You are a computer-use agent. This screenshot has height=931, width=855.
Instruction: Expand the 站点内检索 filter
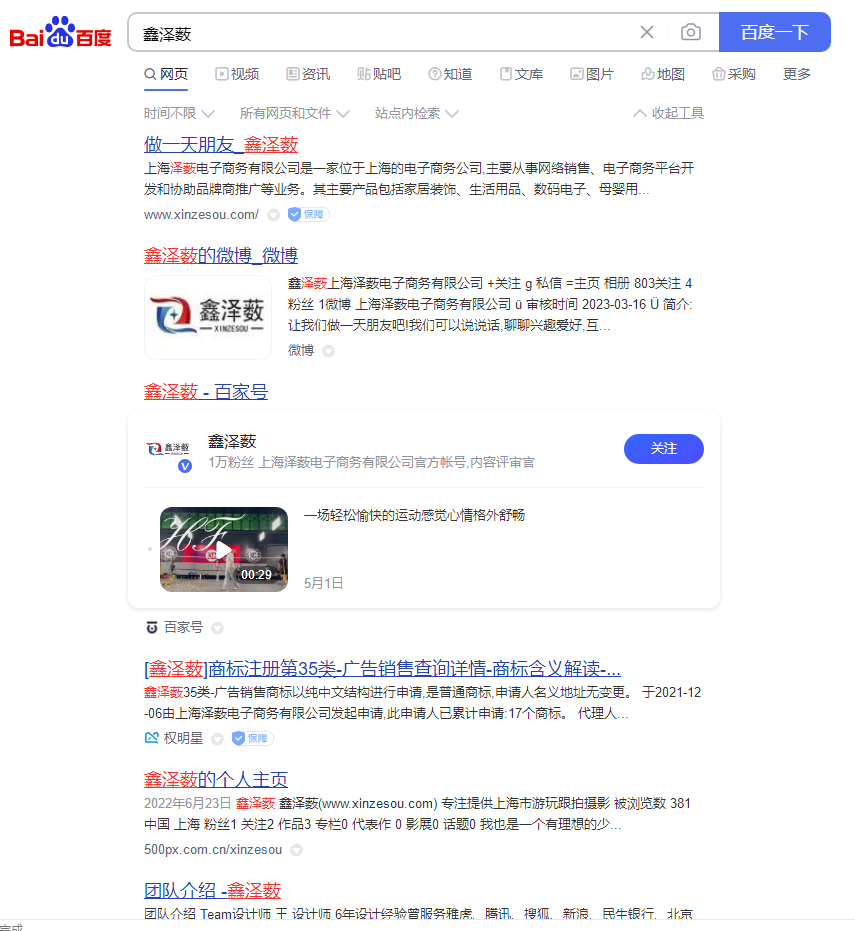(417, 113)
